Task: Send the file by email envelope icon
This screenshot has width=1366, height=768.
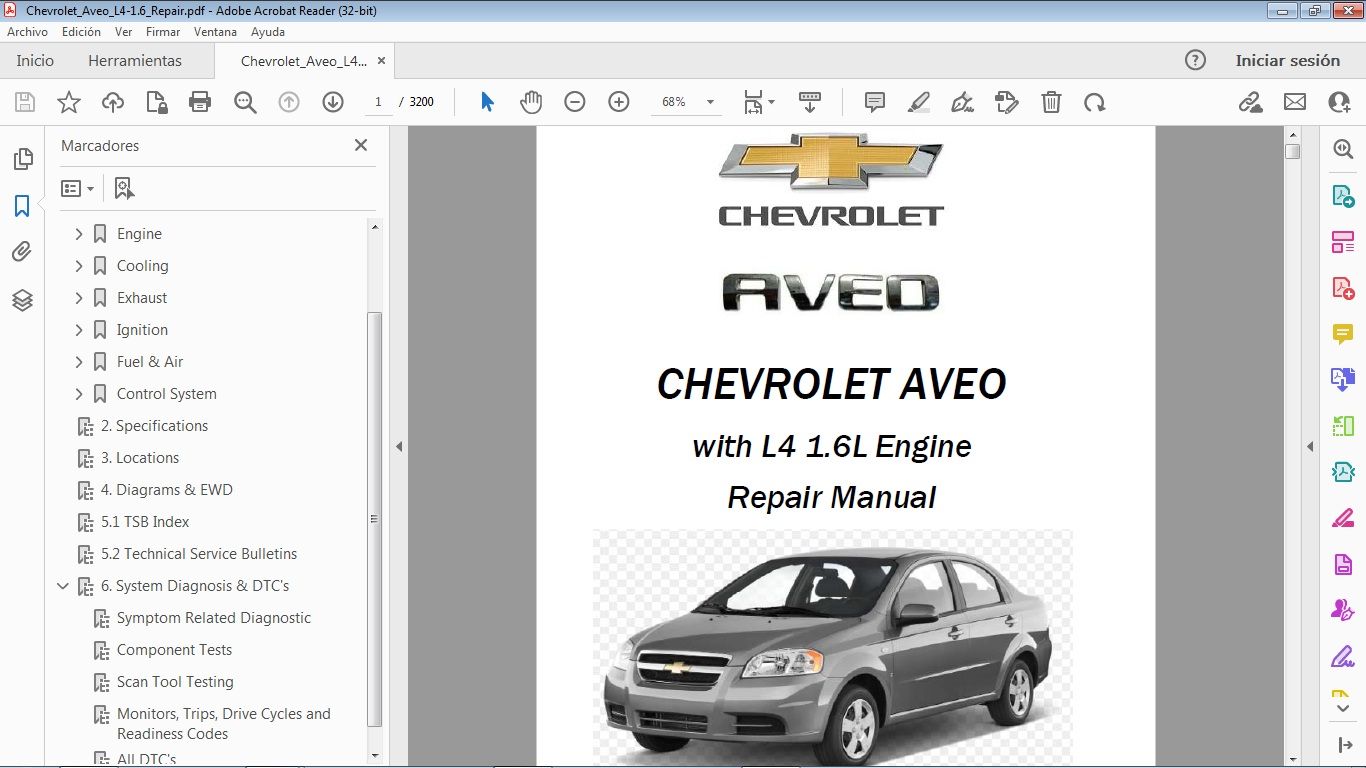Action: (1295, 102)
